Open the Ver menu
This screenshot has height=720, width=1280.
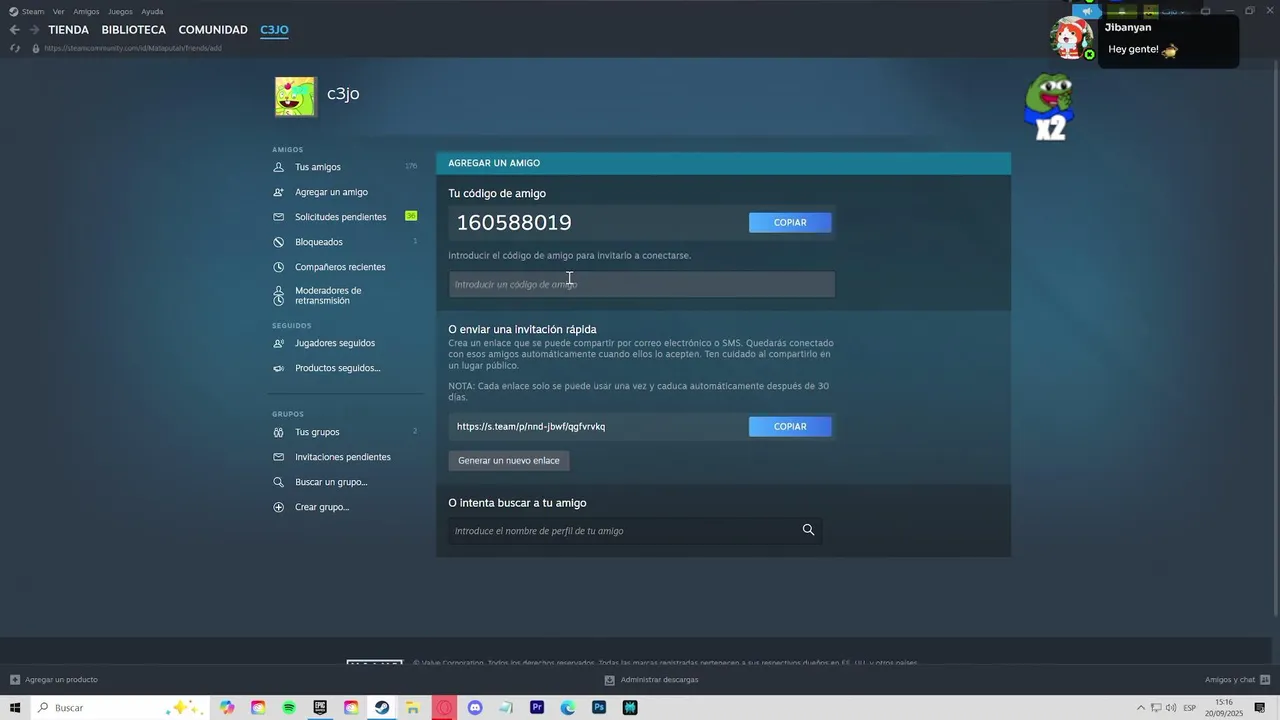[58, 12]
